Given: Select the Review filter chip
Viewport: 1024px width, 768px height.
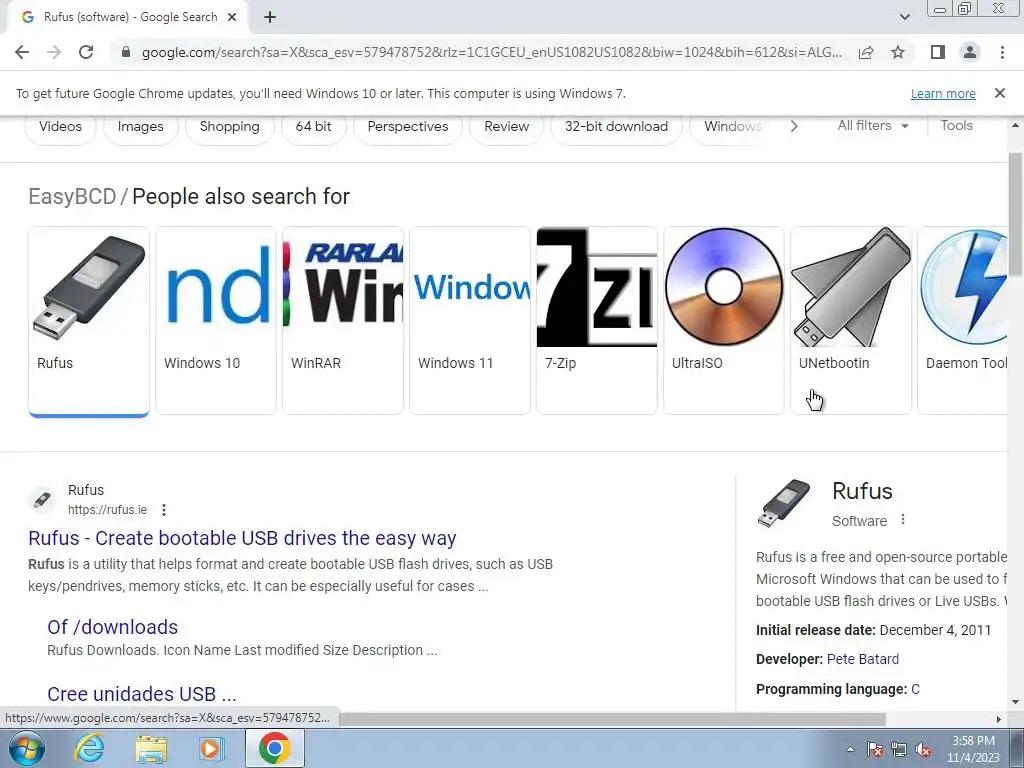Looking at the screenshot, I should pyautogui.click(x=506, y=127).
